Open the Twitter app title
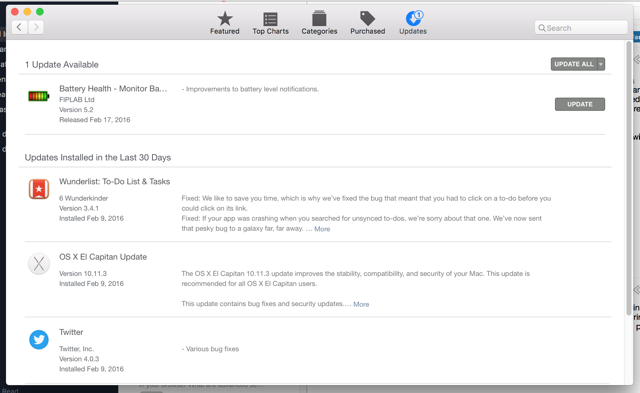Screen dimensions: 640x393 pos(71,332)
